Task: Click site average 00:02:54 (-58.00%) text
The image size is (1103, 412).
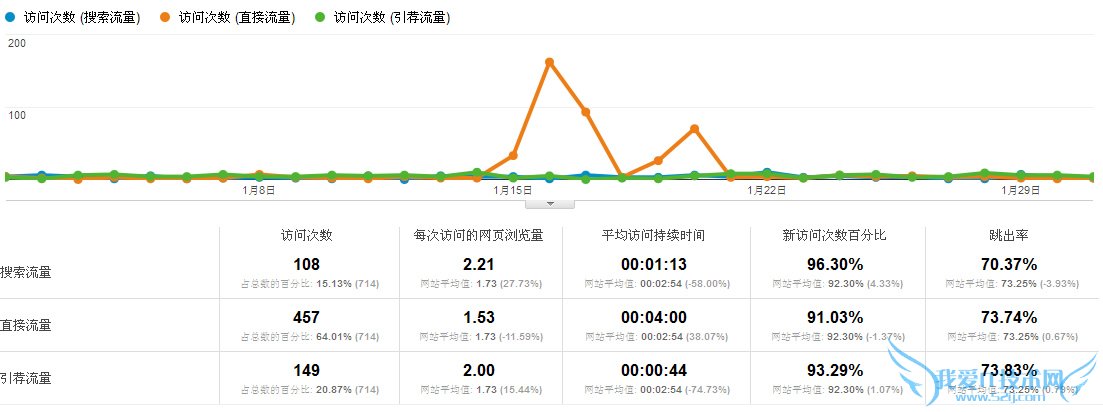Action: click(x=685, y=284)
